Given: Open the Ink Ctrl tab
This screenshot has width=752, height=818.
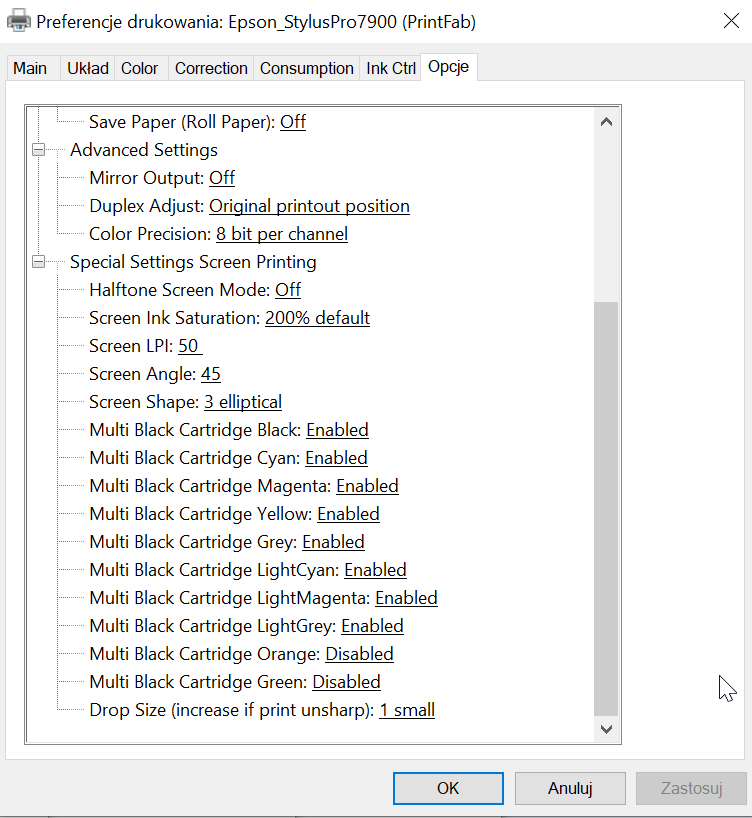Looking at the screenshot, I should coord(391,68).
